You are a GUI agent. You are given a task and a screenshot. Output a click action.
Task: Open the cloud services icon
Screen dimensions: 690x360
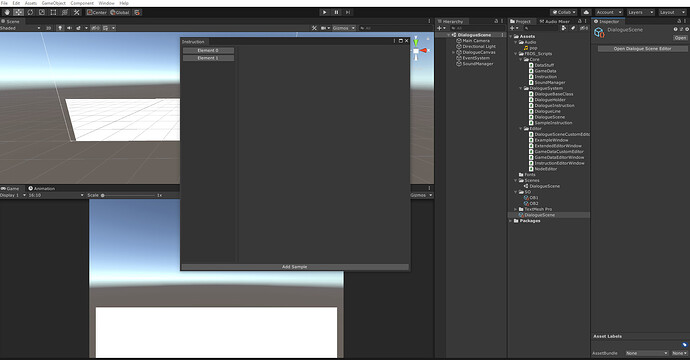tap(586, 12)
